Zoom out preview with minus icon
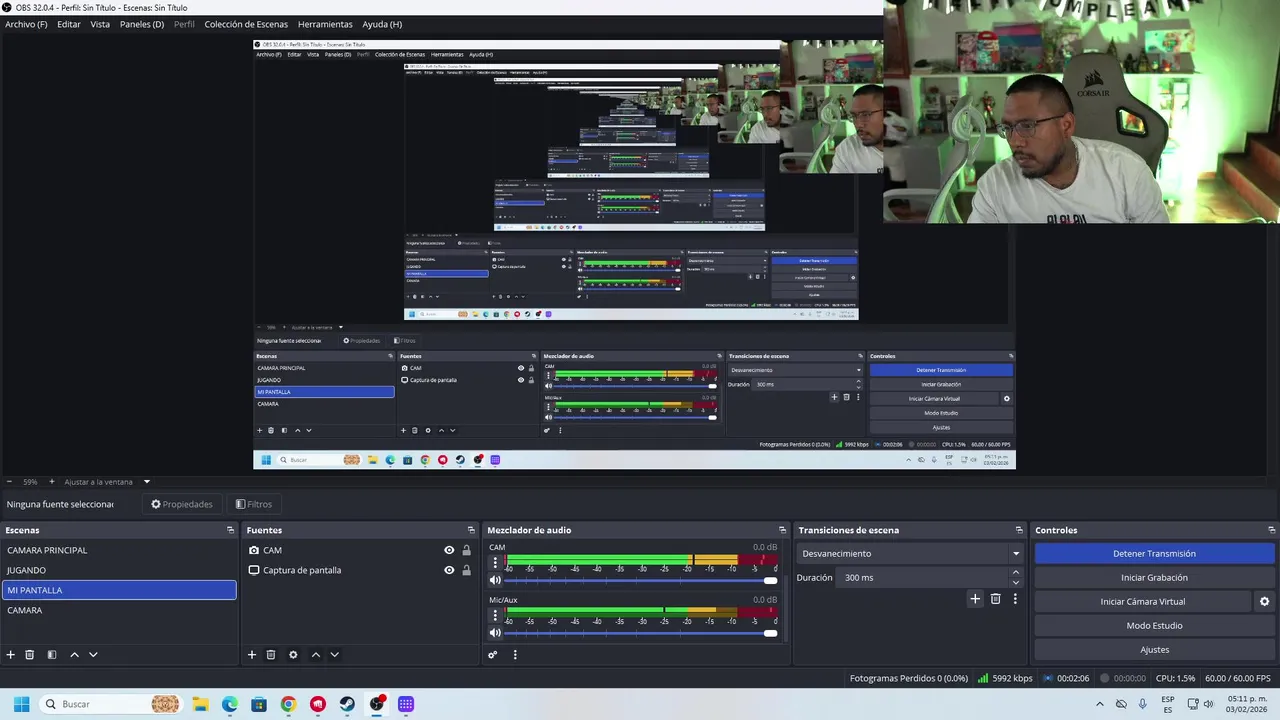The height and width of the screenshot is (720, 1280). [9, 482]
